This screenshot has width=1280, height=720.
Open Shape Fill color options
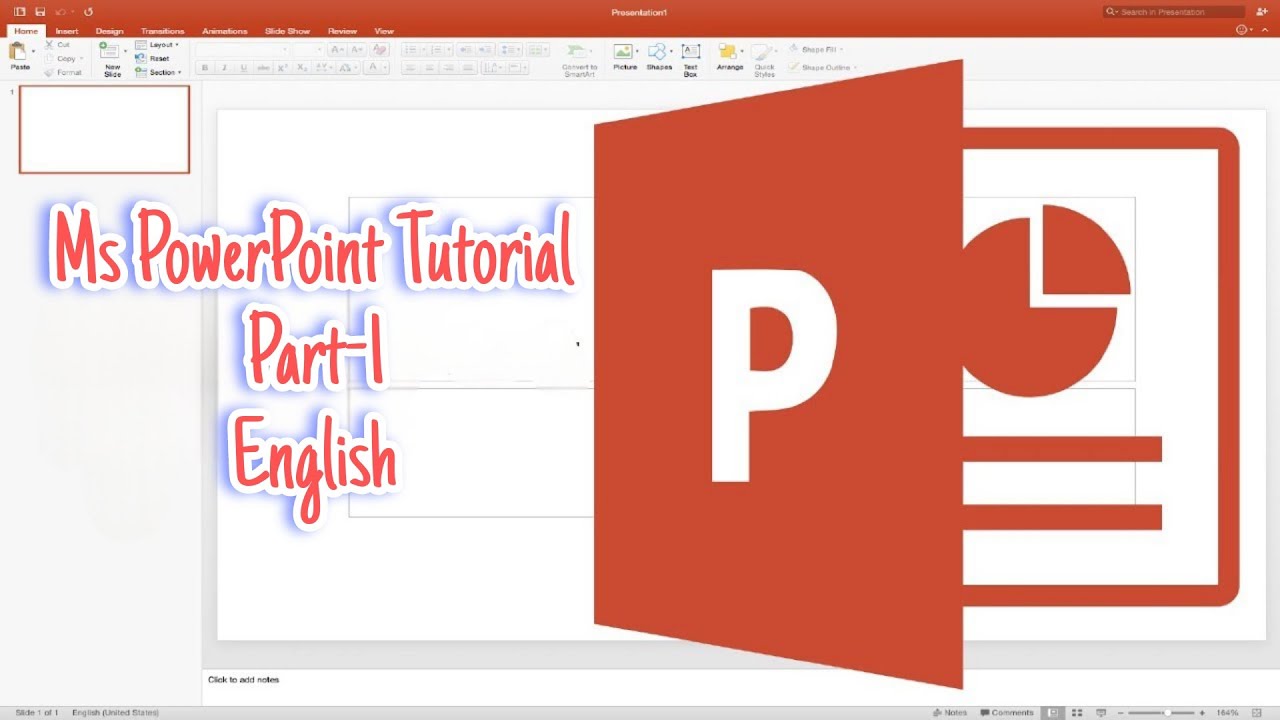coord(816,49)
